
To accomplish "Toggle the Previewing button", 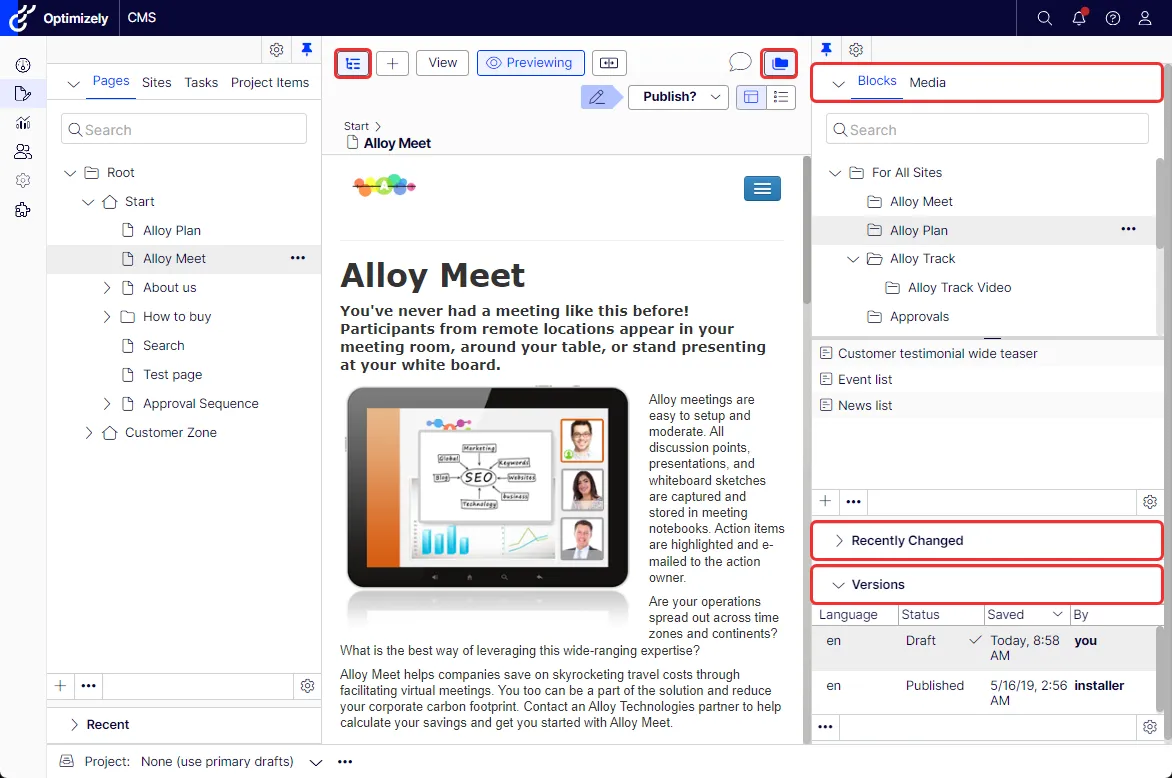I will (x=531, y=63).
